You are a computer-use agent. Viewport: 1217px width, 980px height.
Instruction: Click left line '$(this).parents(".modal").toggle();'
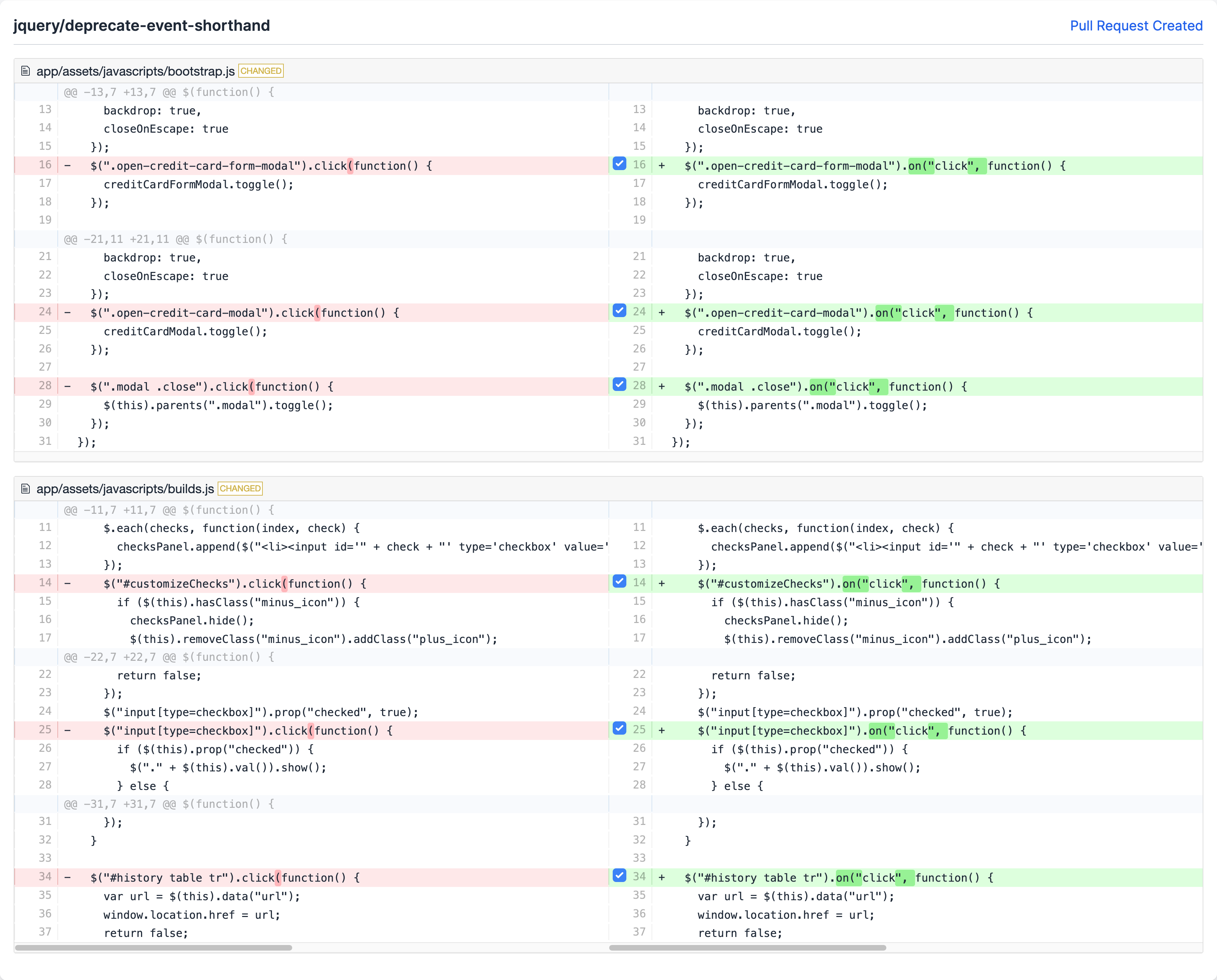click(x=218, y=405)
